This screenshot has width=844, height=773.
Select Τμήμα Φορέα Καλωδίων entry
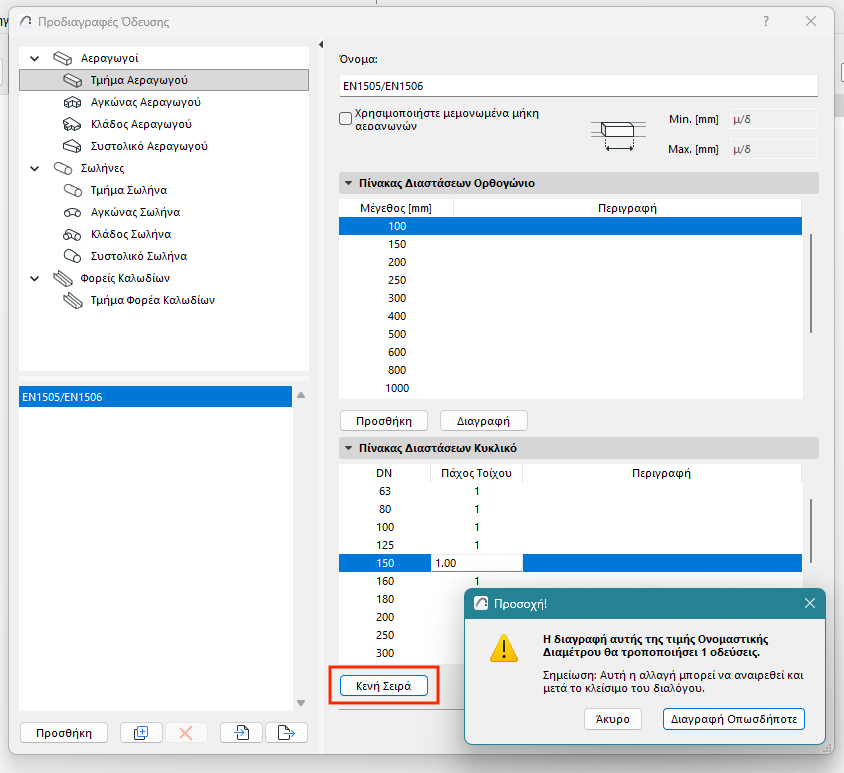pyautogui.click(x=152, y=300)
